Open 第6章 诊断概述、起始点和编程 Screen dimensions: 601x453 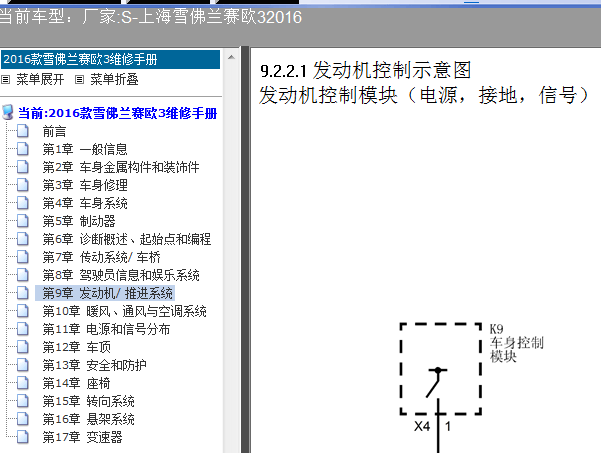click(x=126, y=240)
